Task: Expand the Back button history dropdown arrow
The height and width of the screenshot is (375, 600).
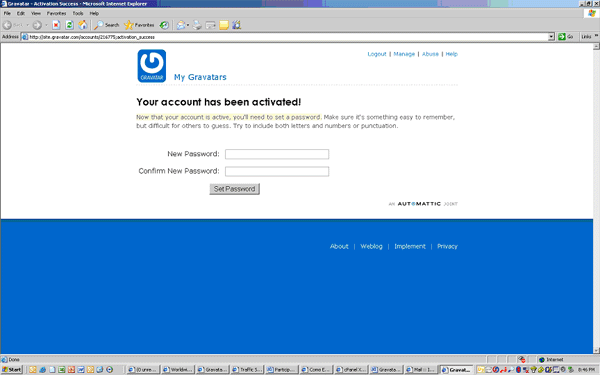Action: pos(28,25)
